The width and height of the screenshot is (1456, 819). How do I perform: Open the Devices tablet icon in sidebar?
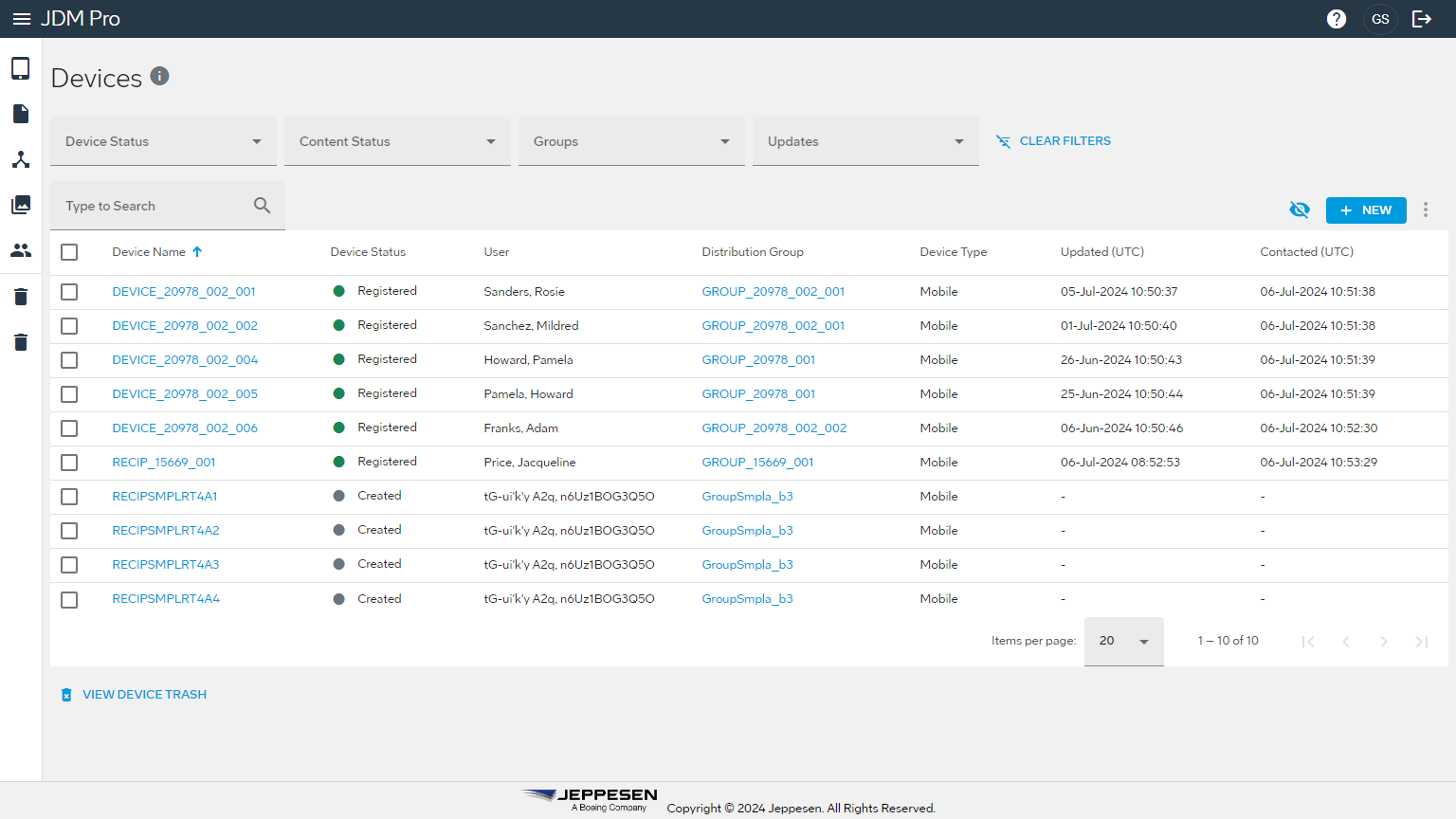pos(21,68)
